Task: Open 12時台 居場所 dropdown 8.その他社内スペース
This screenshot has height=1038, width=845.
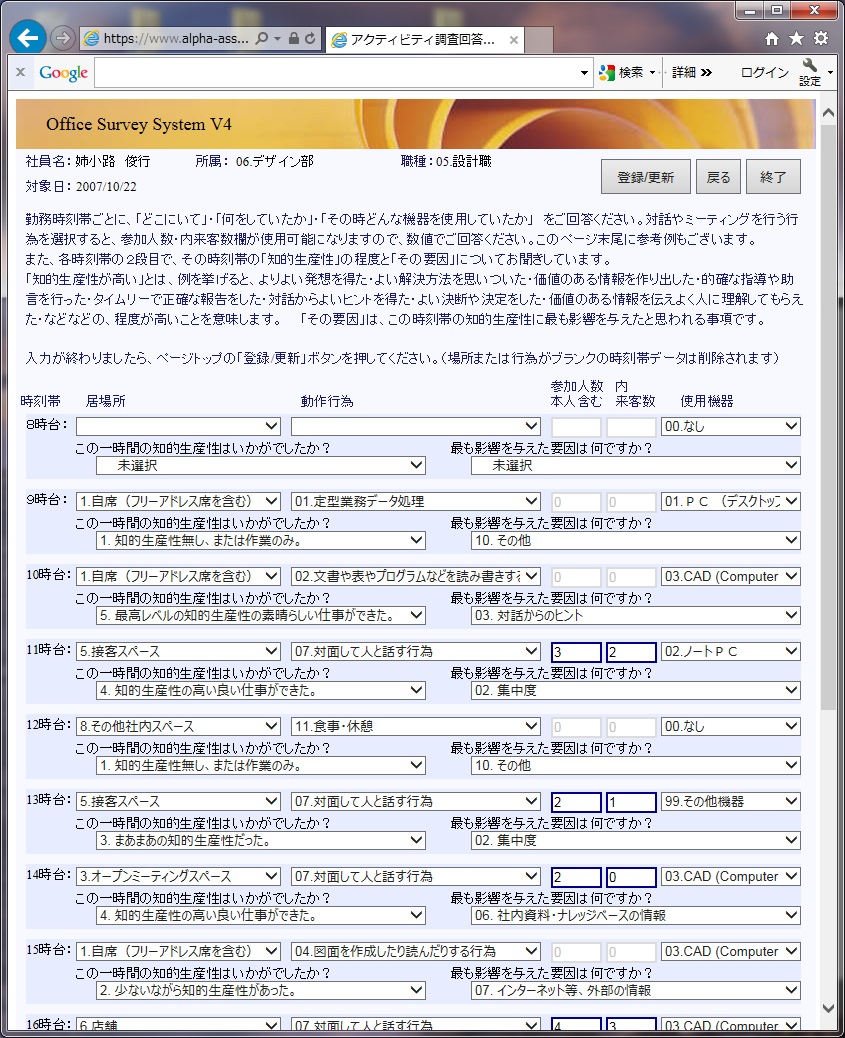Action: (178, 726)
